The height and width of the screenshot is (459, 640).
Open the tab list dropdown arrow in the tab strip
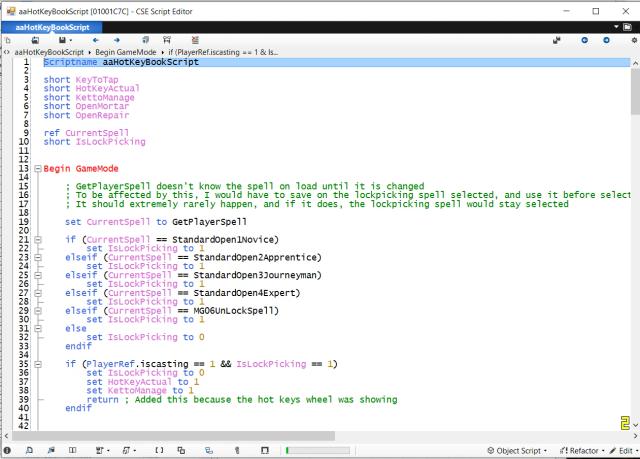pos(616,27)
